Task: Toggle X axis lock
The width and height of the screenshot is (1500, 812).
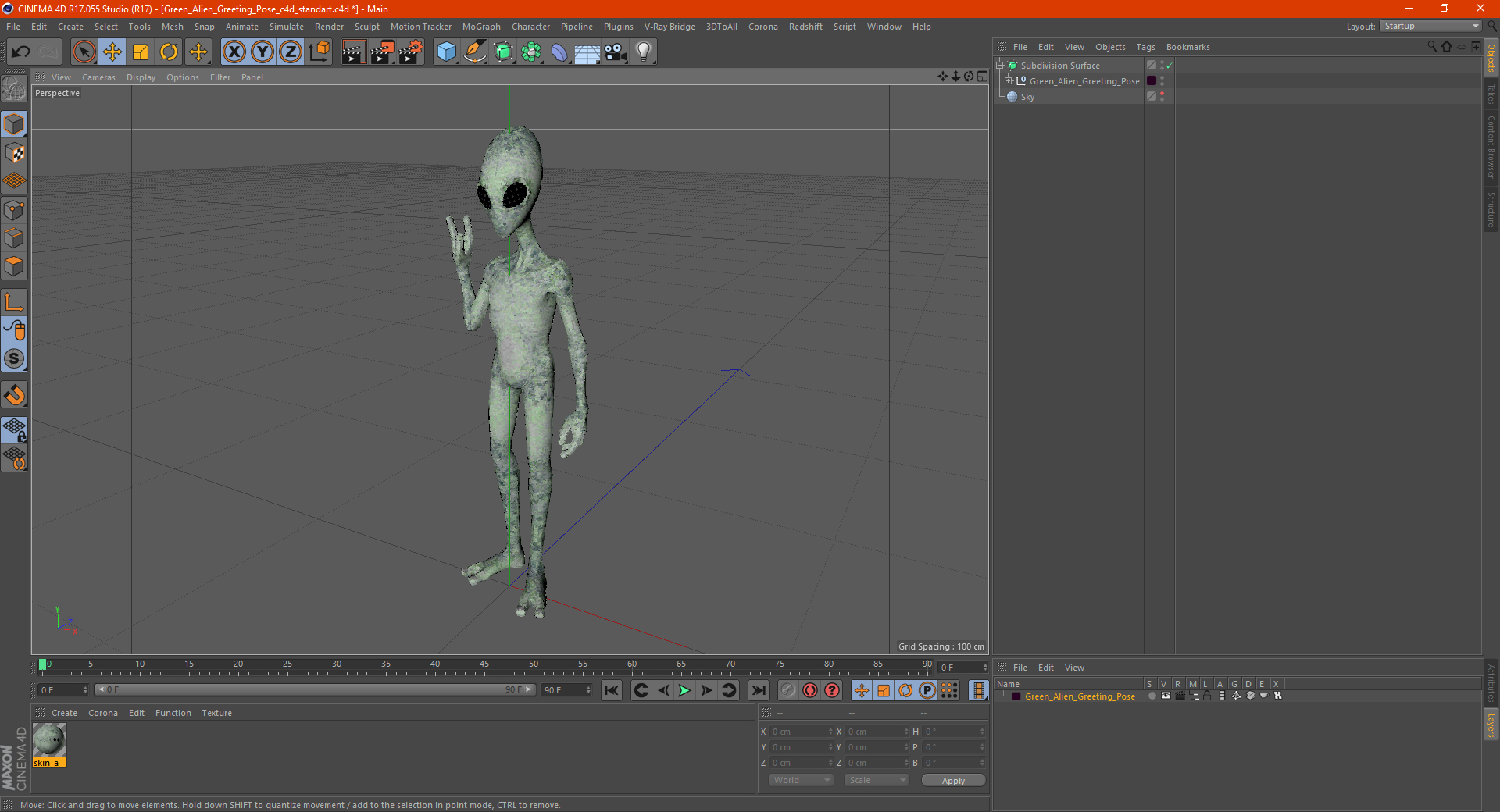Action: click(x=234, y=52)
